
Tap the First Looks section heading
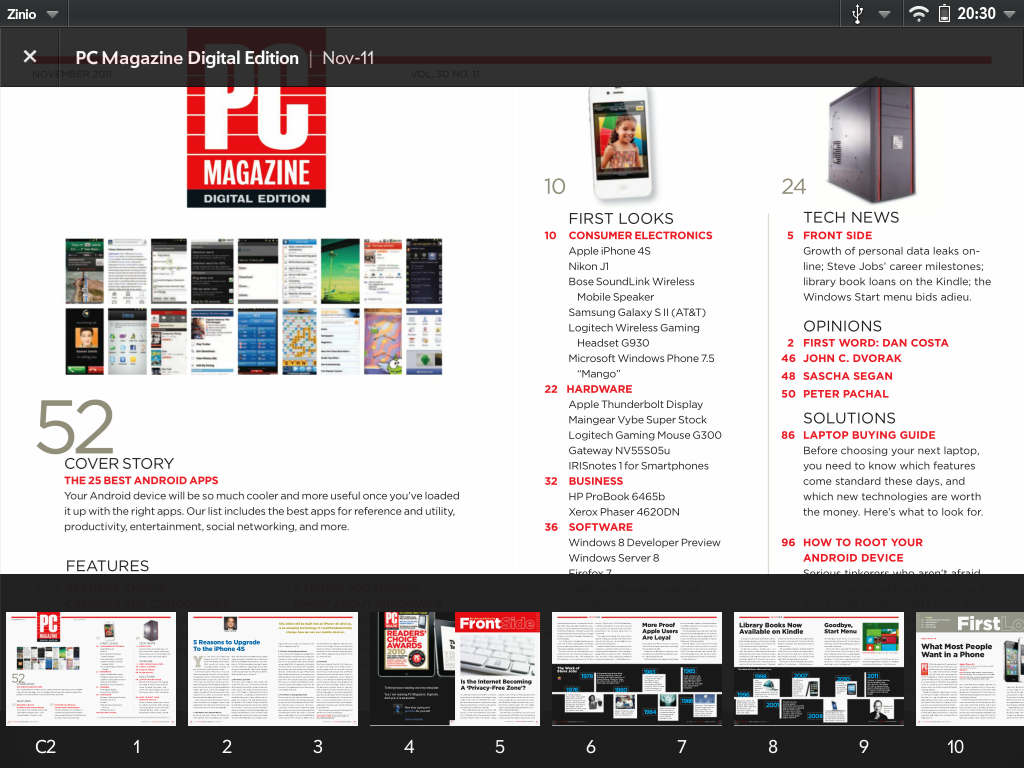coord(620,218)
